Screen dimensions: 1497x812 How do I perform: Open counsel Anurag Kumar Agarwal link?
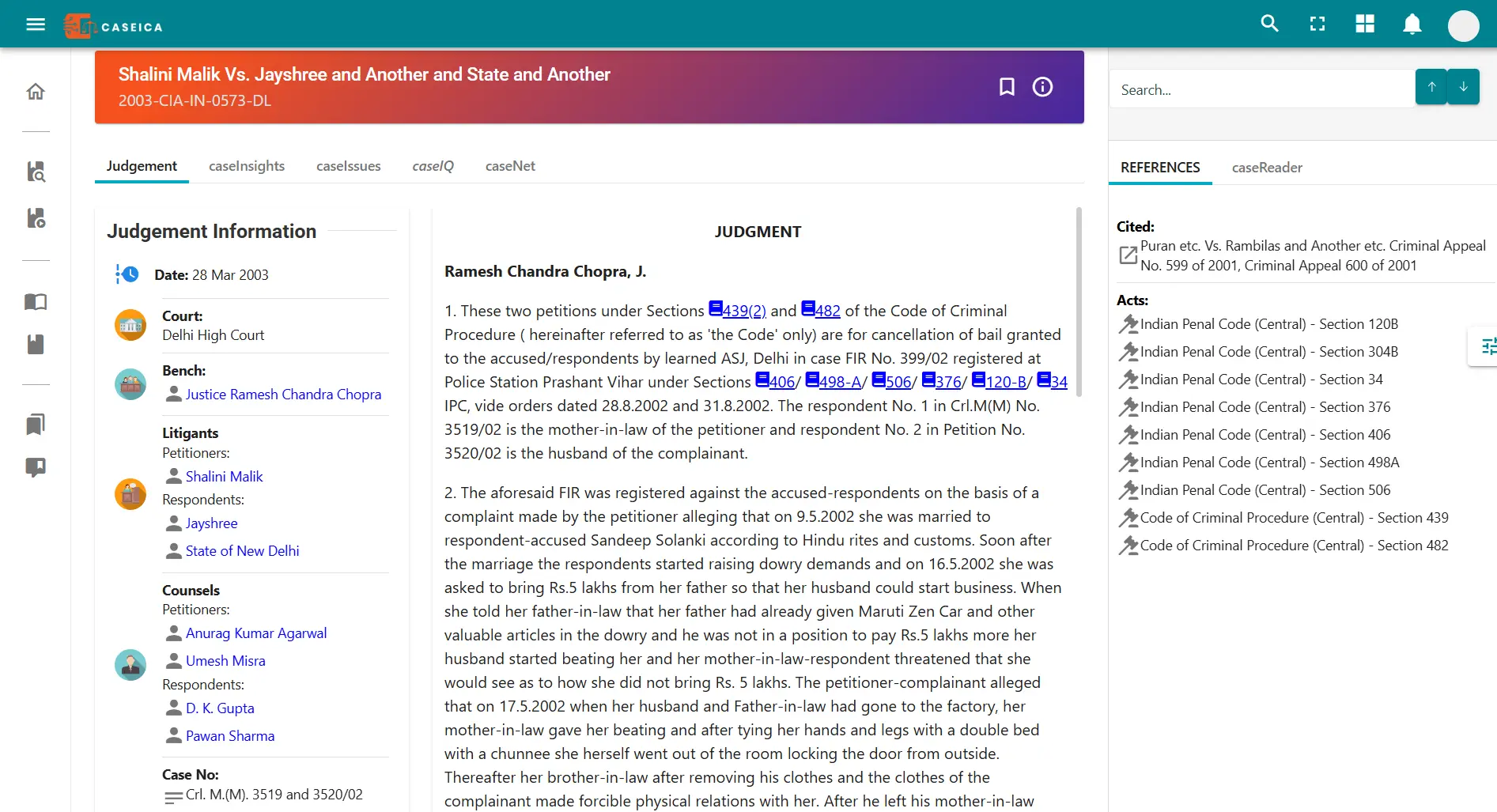point(256,633)
